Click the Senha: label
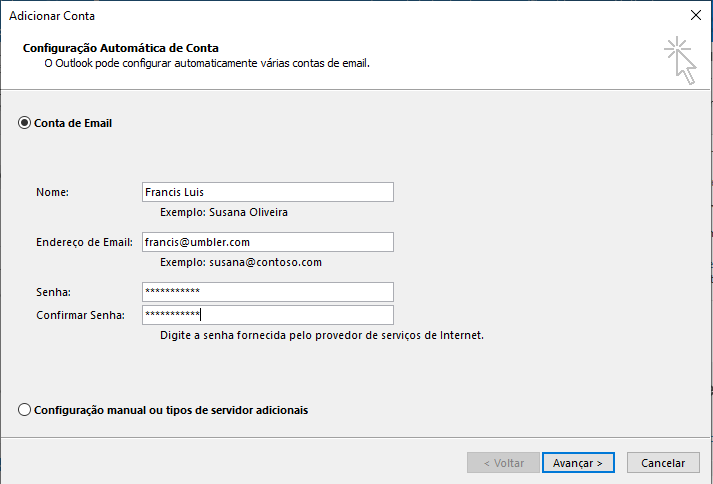This screenshot has height=484, width=713. [53, 292]
